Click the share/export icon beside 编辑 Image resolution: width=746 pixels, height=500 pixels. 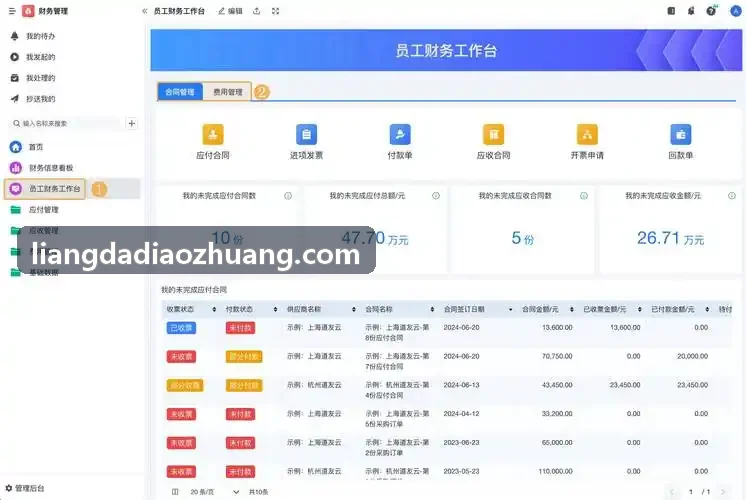[256, 11]
